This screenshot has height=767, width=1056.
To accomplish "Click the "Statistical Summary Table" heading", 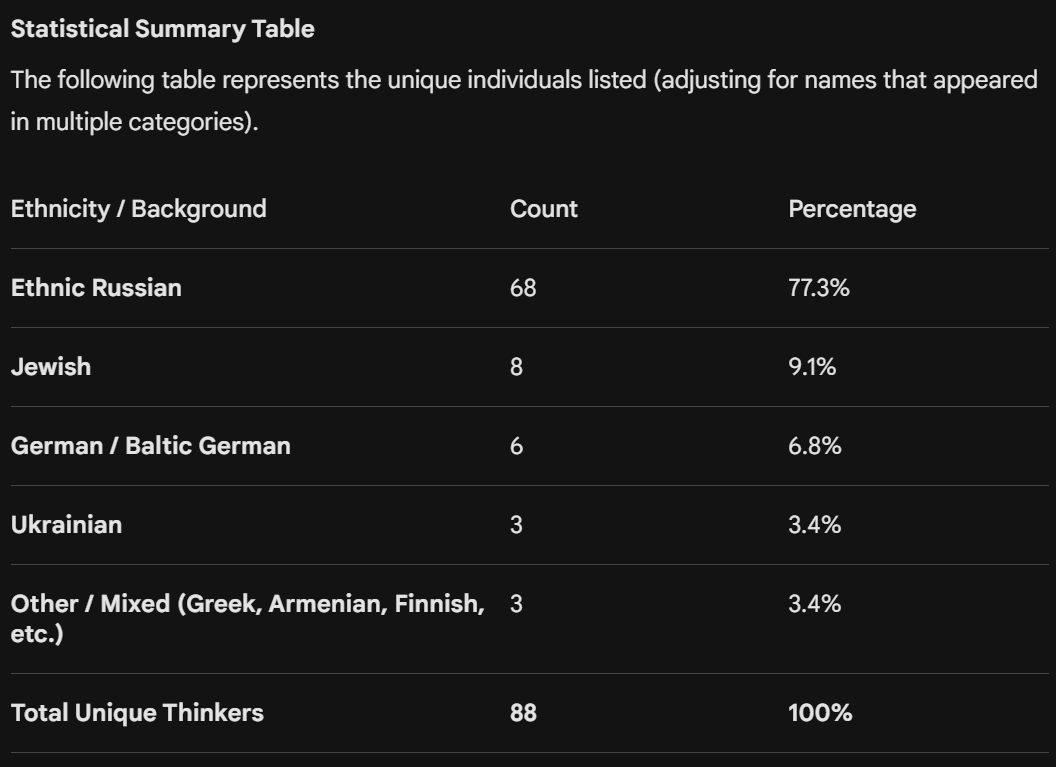I will coord(162,29).
